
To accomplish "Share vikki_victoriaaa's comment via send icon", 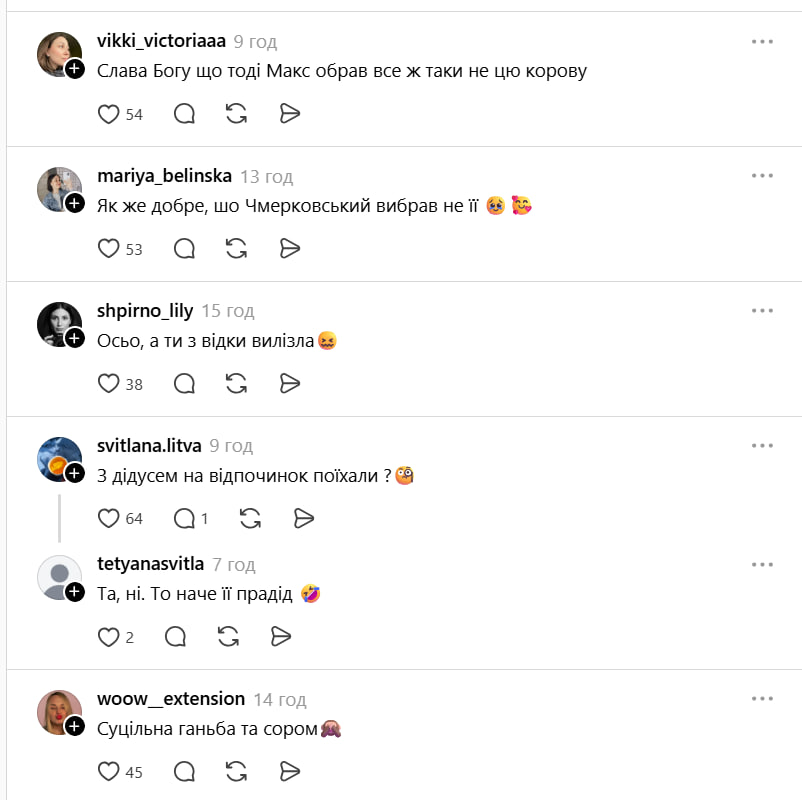I will 290,114.
